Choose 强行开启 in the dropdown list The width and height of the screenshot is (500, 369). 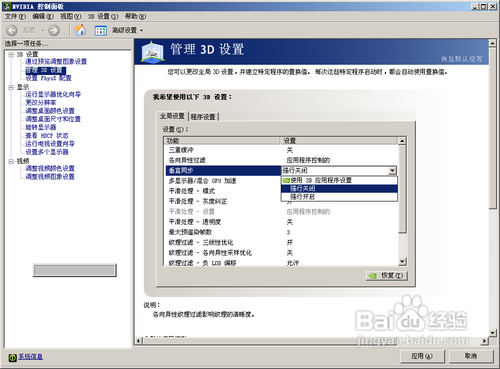(339, 197)
